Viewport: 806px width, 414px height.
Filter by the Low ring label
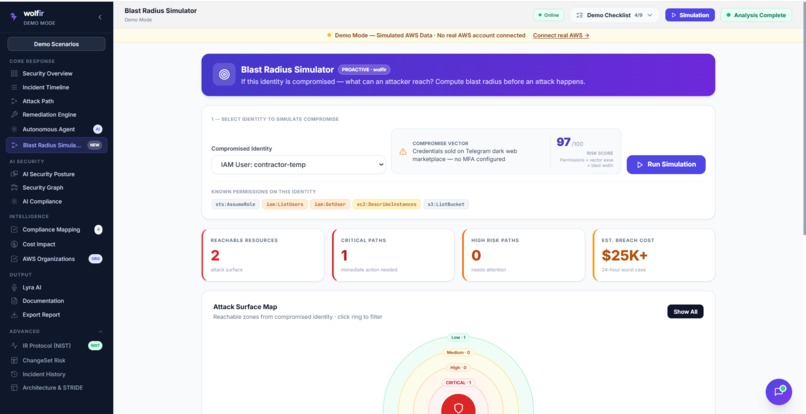(458, 337)
